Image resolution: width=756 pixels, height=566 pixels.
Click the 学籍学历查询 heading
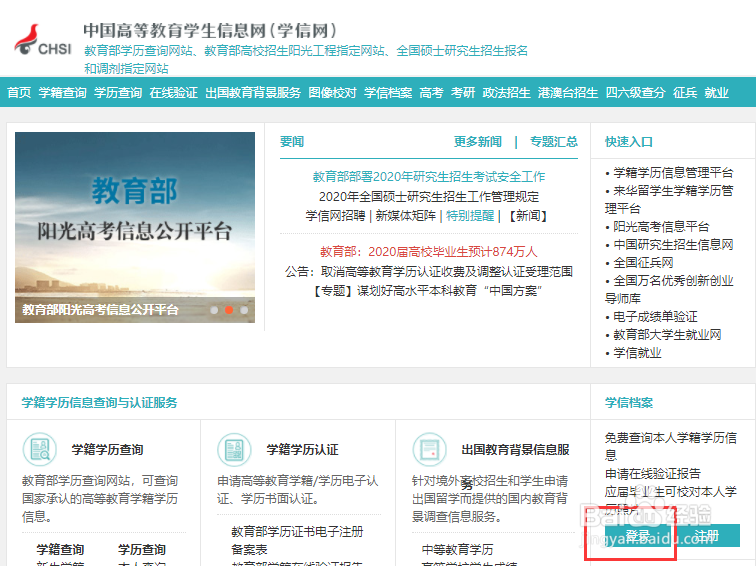click(x=108, y=449)
